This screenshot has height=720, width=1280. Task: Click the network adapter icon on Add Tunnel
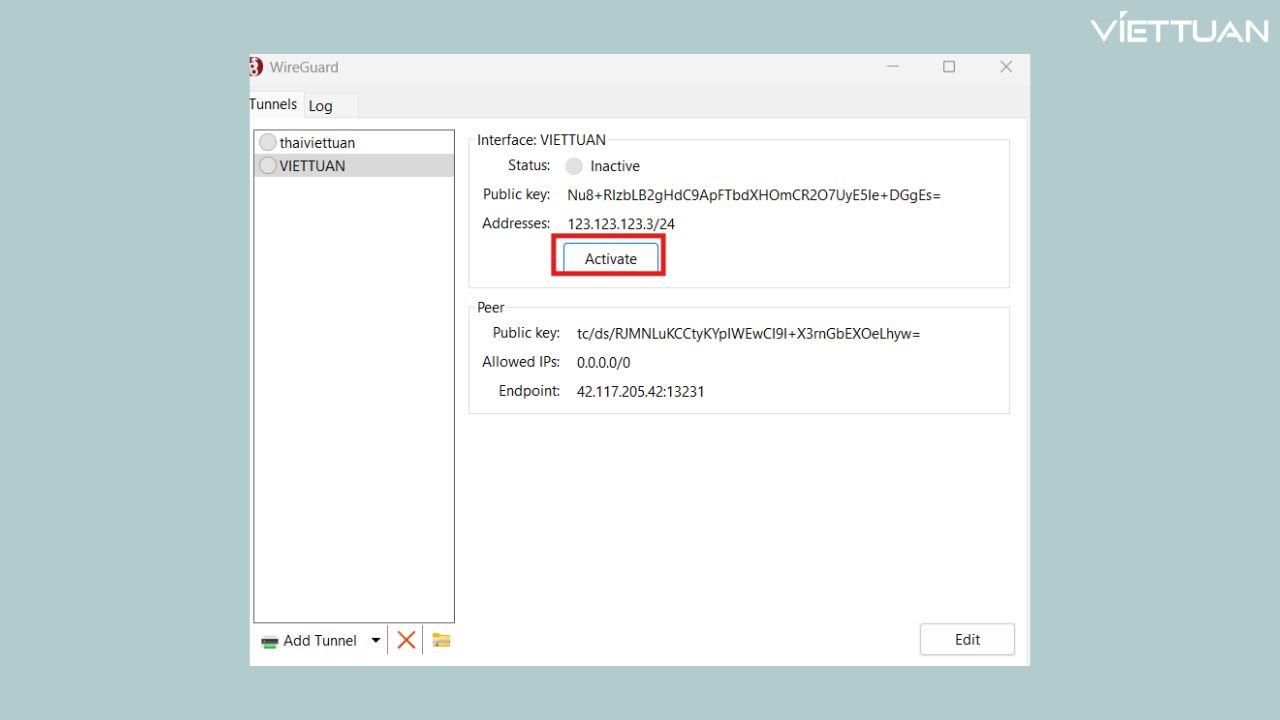(x=270, y=641)
